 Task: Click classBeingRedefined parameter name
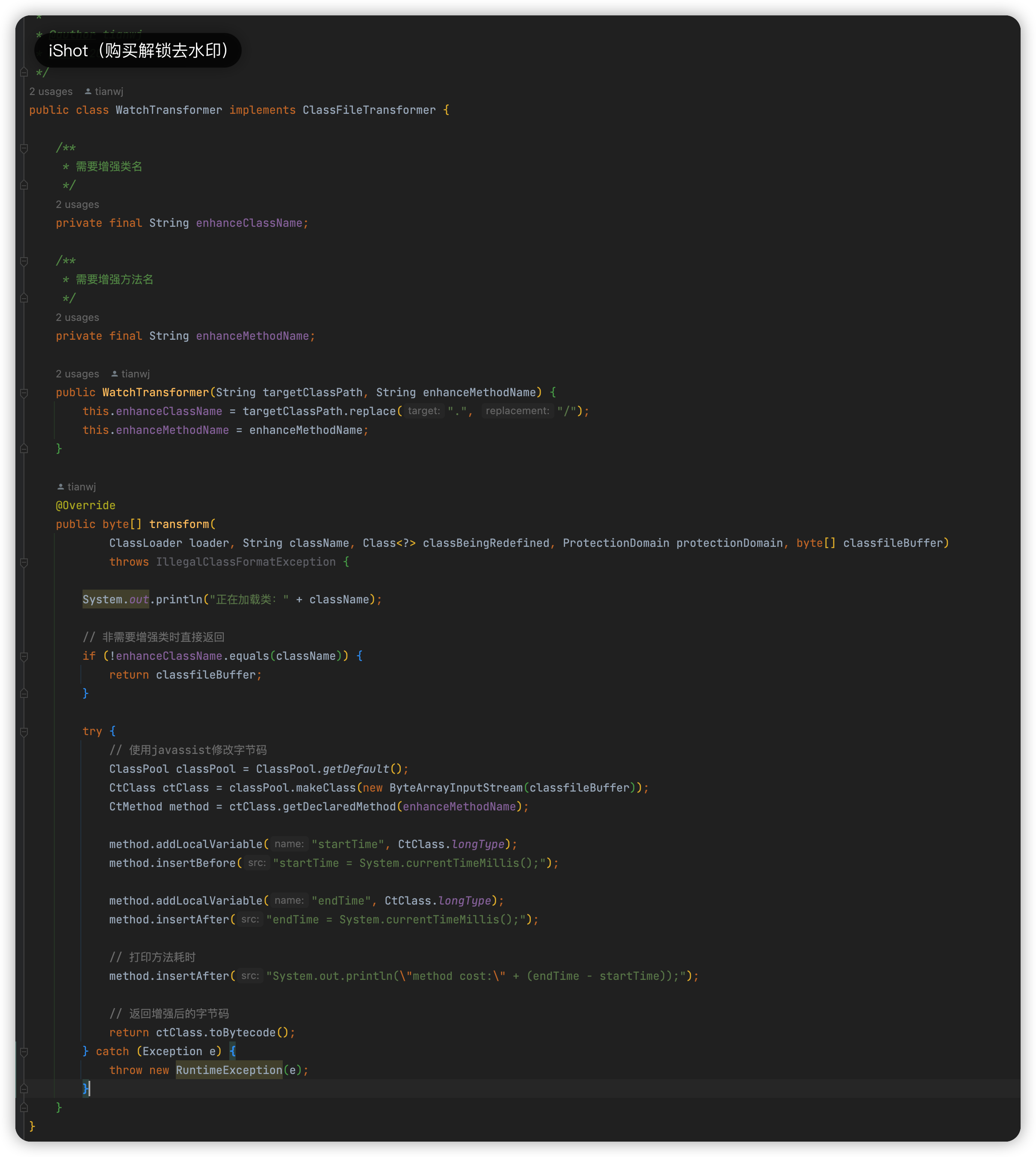click(486, 543)
